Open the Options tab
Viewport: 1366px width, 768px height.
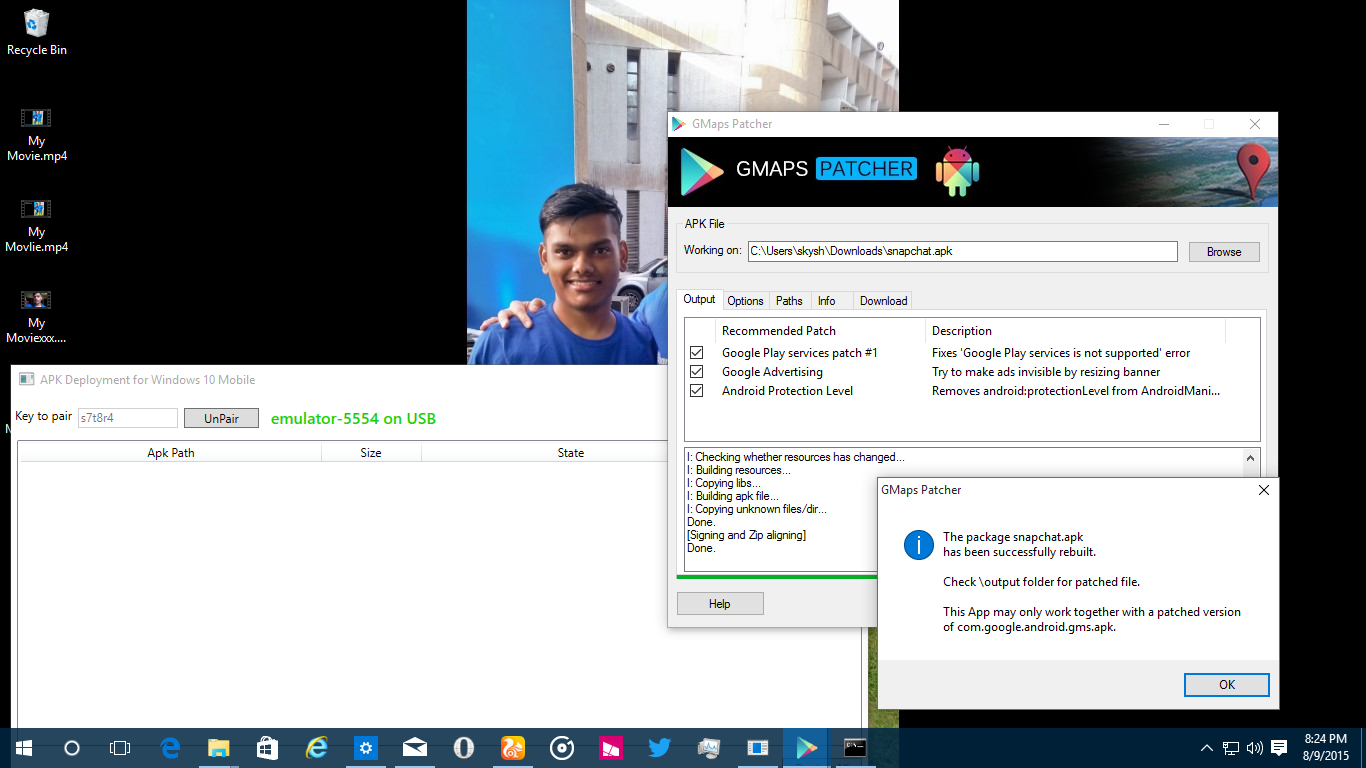[745, 301]
